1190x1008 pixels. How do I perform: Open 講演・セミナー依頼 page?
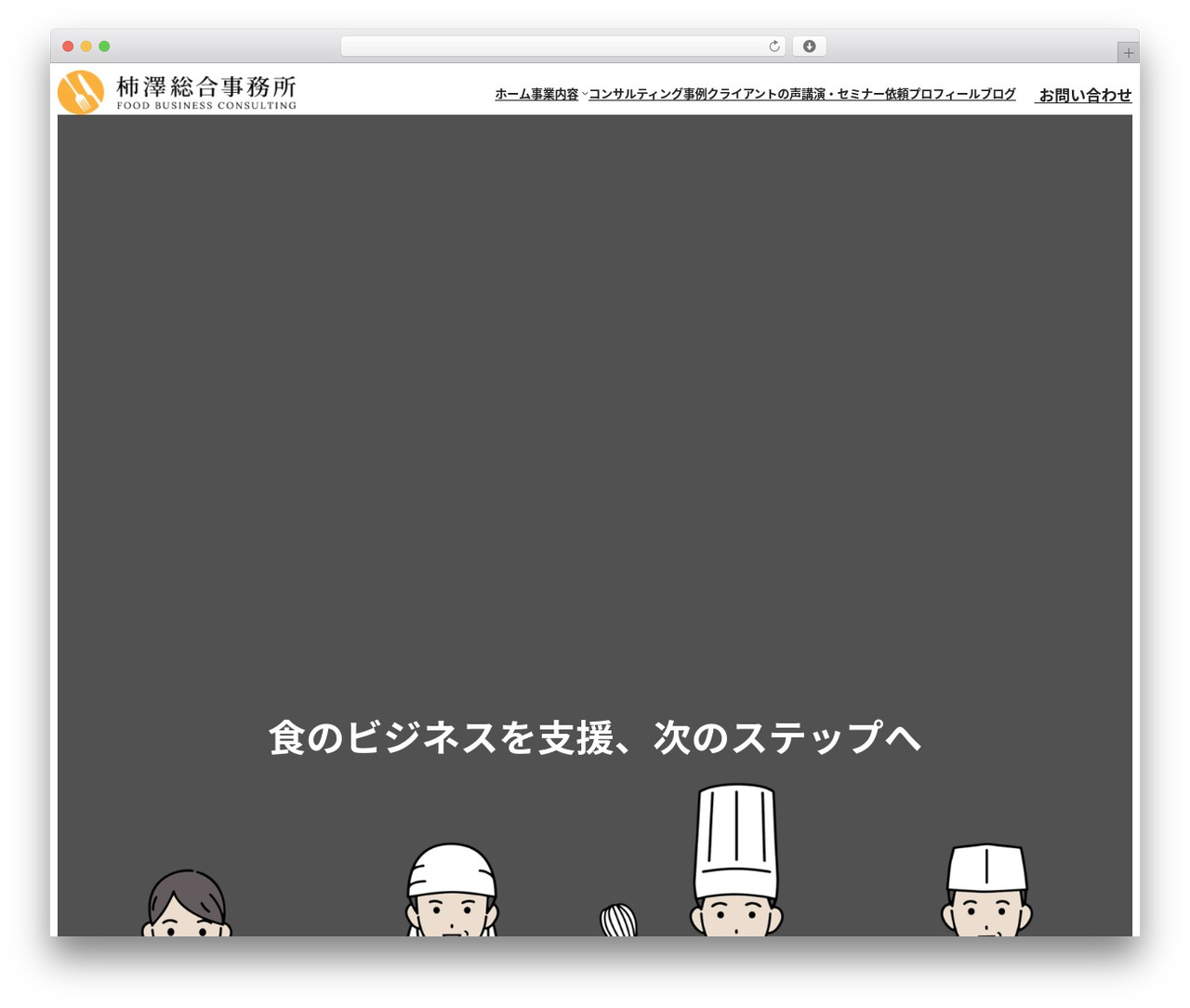[854, 94]
